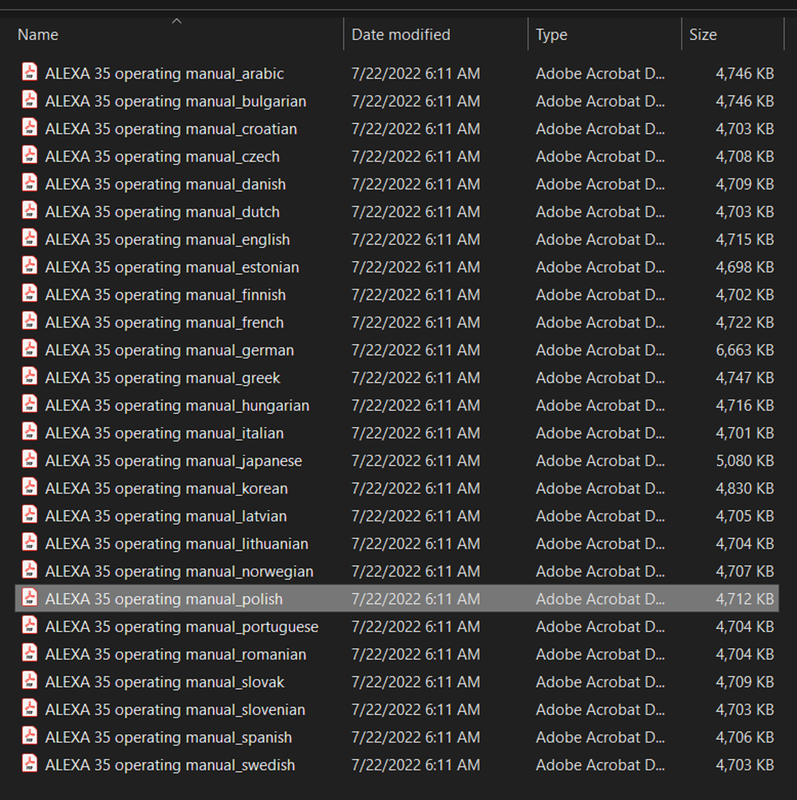Click the PDF icon of the bulgarian manual
The width and height of the screenshot is (797, 800).
point(30,99)
